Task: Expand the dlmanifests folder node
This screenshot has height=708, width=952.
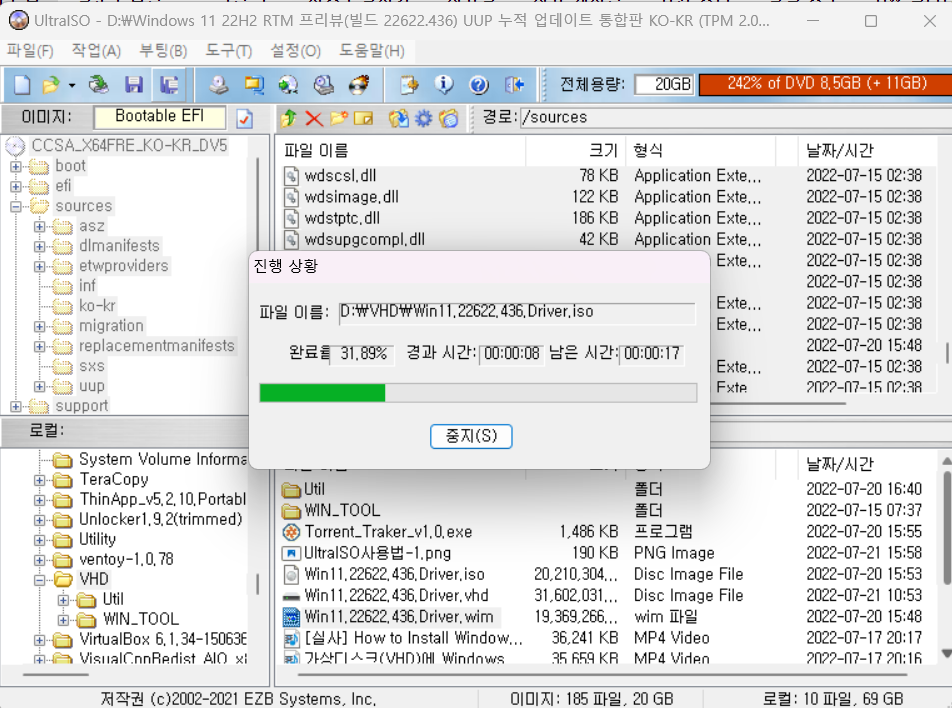Action: (x=39, y=247)
